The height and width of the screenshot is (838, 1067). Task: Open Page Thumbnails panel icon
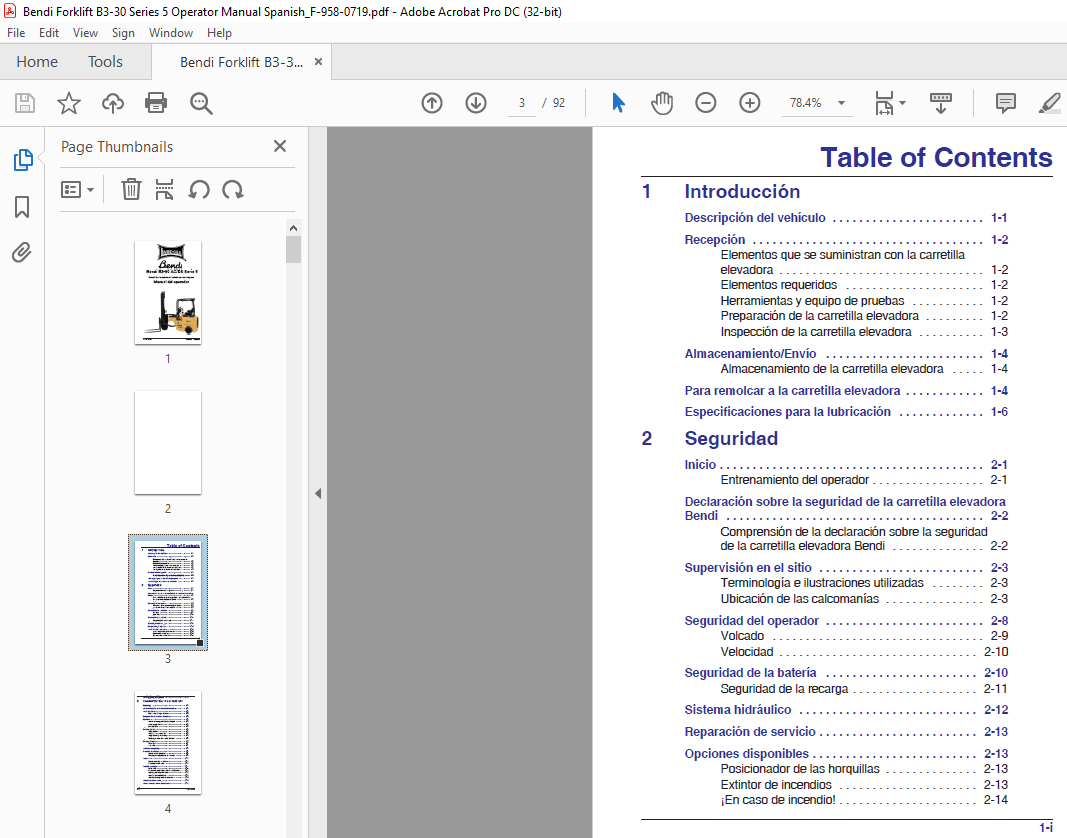(22, 159)
